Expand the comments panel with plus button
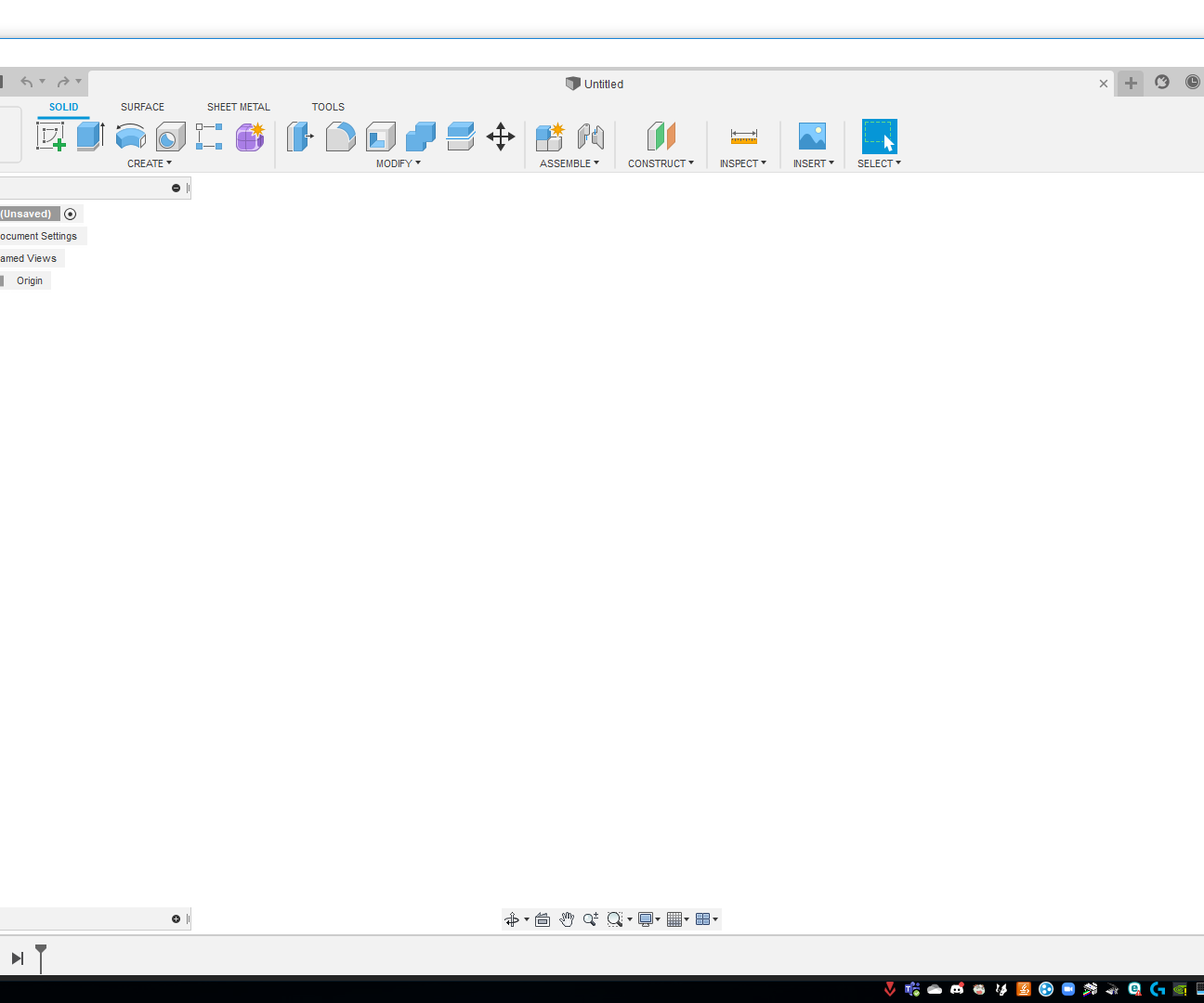 [176, 919]
